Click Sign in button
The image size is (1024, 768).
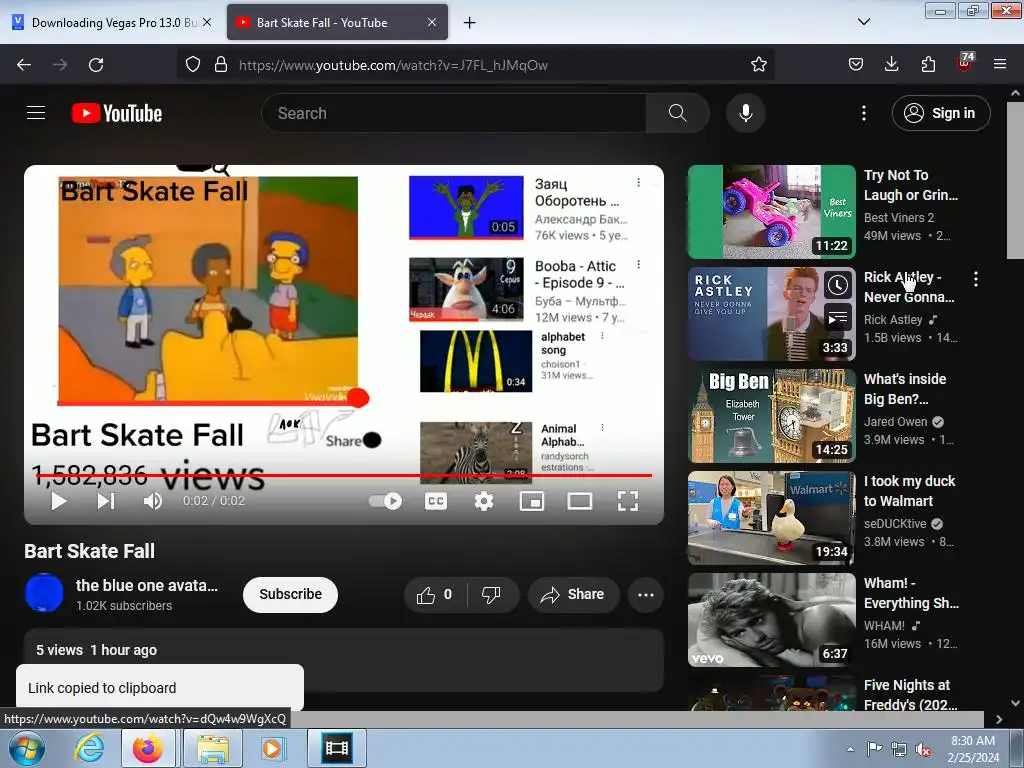point(941,113)
